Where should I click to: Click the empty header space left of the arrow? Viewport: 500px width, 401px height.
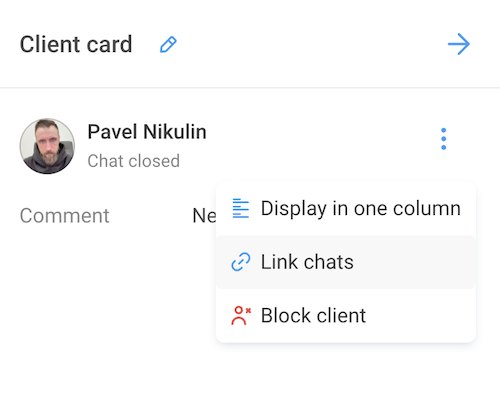pyautogui.click(x=310, y=44)
